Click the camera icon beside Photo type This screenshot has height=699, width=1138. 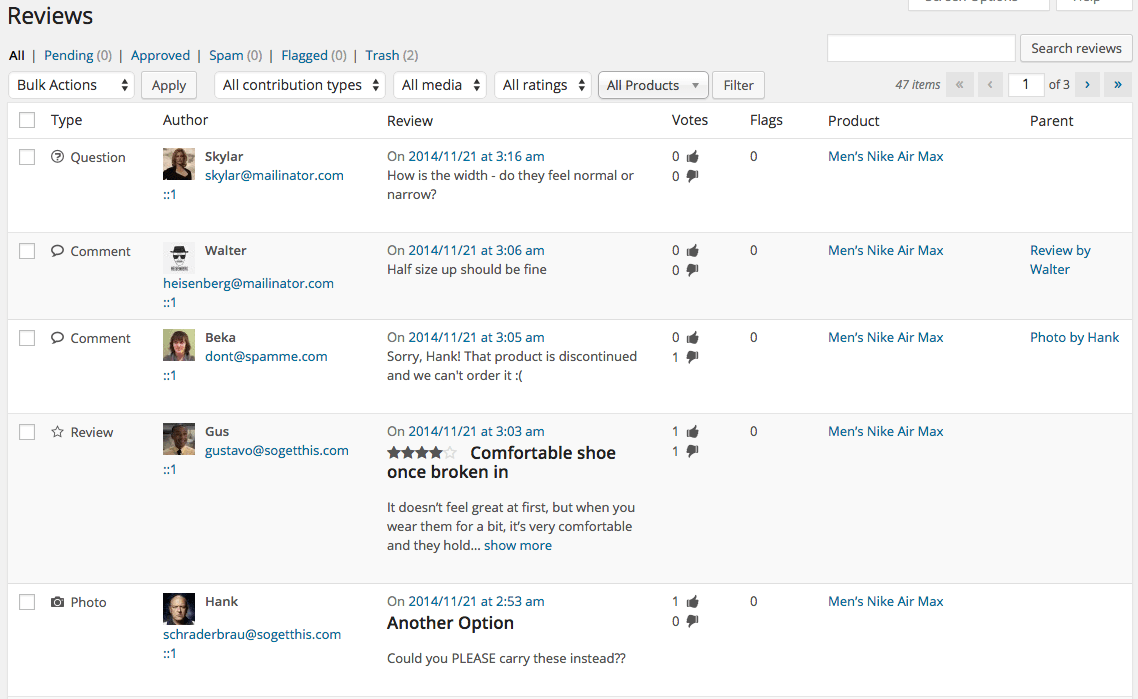pos(57,602)
